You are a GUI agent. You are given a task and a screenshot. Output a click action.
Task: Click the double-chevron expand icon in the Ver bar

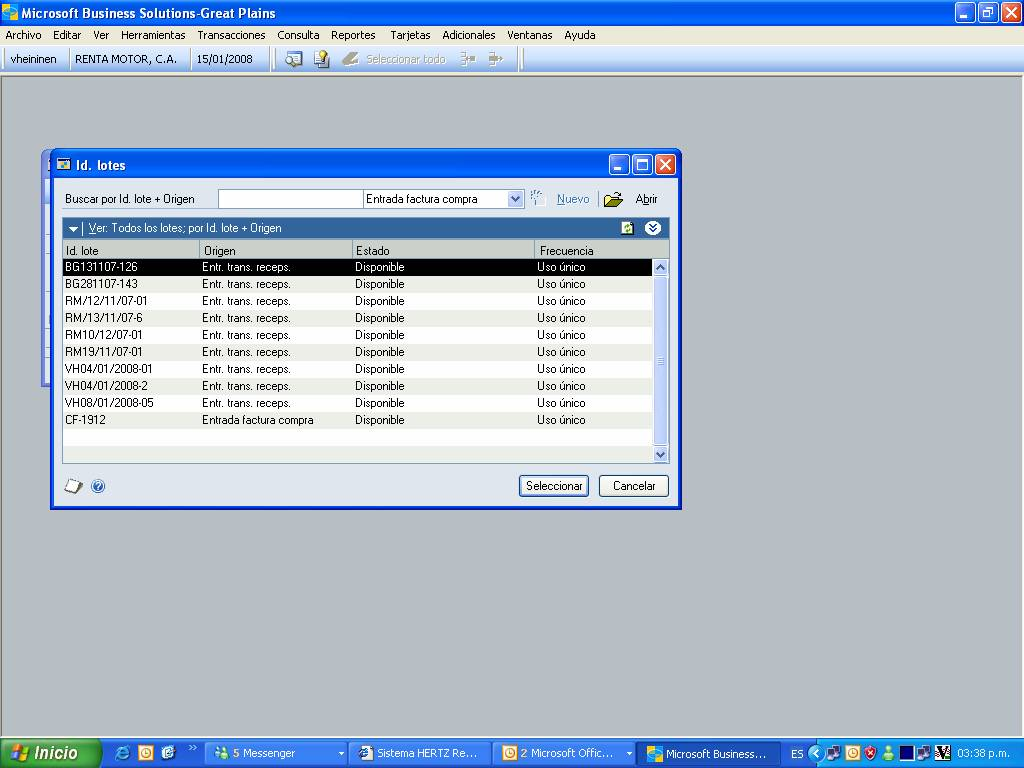[652, 228]
